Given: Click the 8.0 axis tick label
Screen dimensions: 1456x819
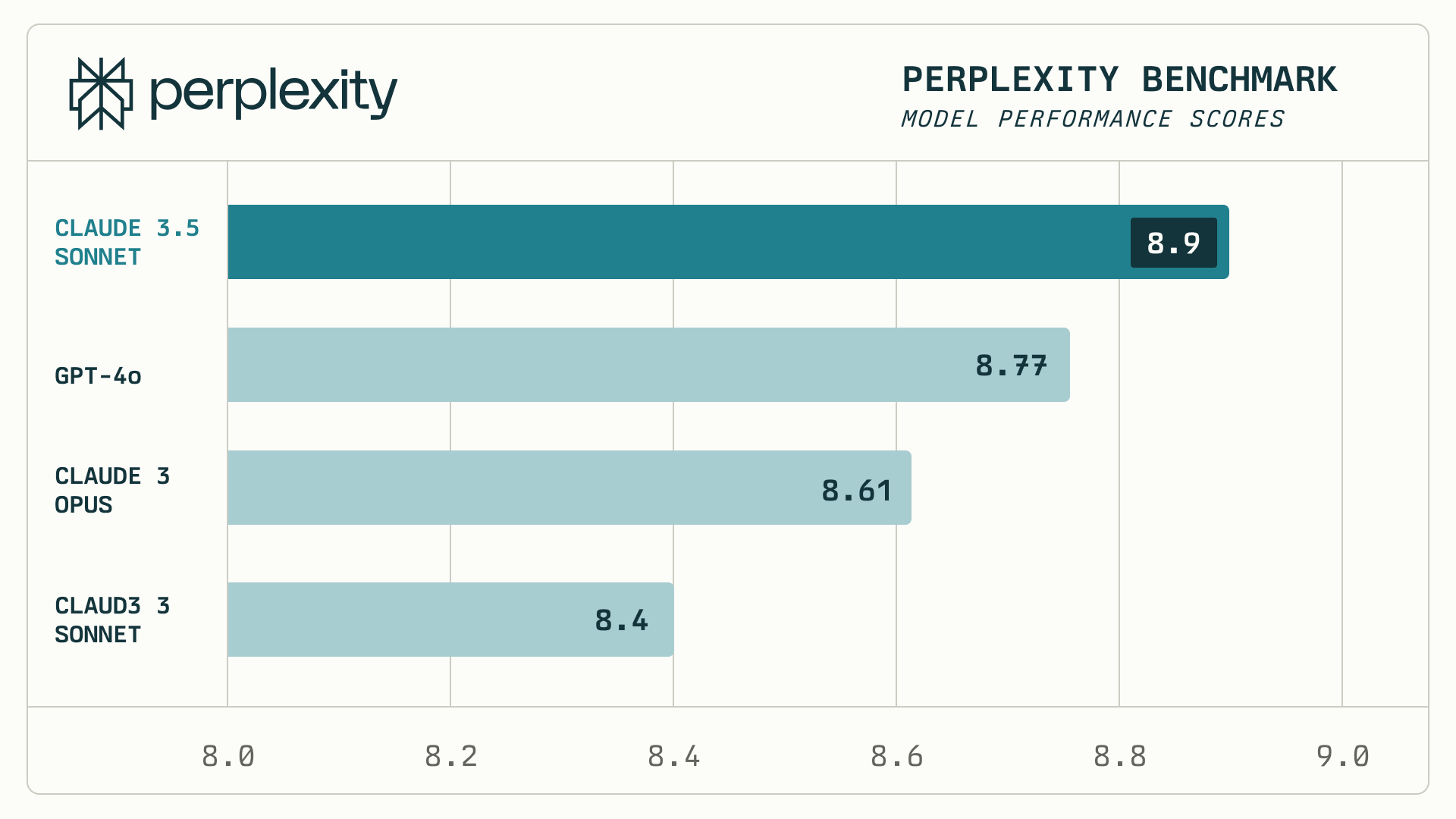Looking at the screenshot, I should coord(227,756).
